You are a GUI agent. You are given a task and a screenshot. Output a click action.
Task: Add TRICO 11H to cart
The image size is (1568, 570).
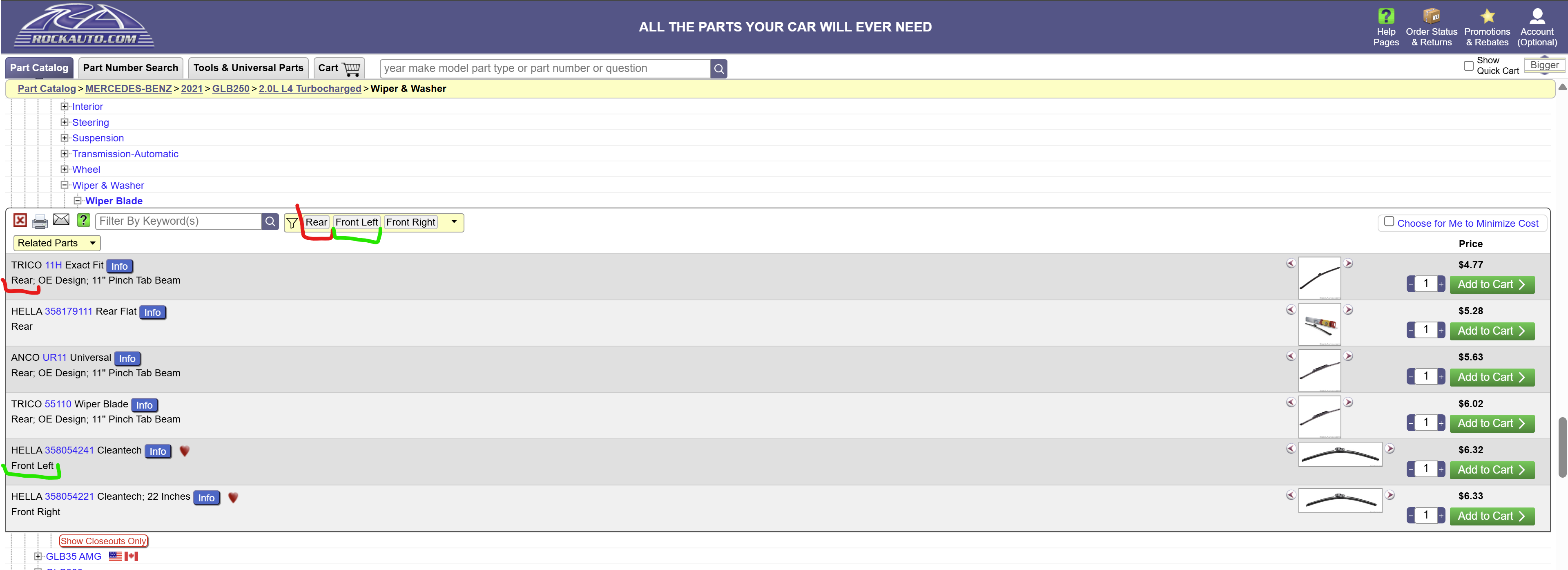click(x=1491, y=284)
